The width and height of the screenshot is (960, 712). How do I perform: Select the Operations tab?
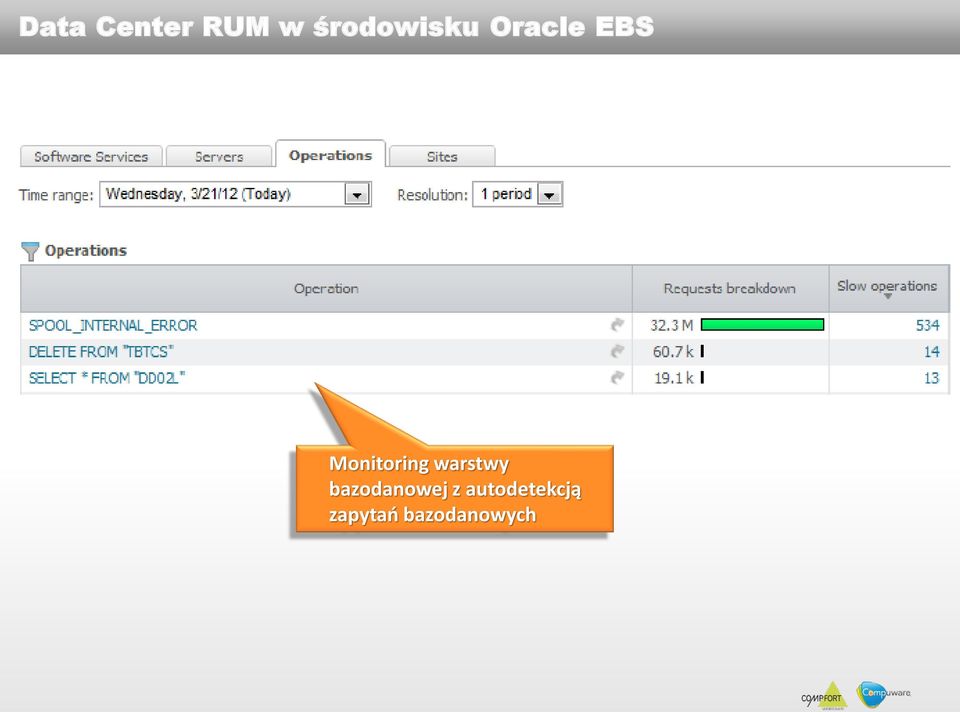pos(331,154)
